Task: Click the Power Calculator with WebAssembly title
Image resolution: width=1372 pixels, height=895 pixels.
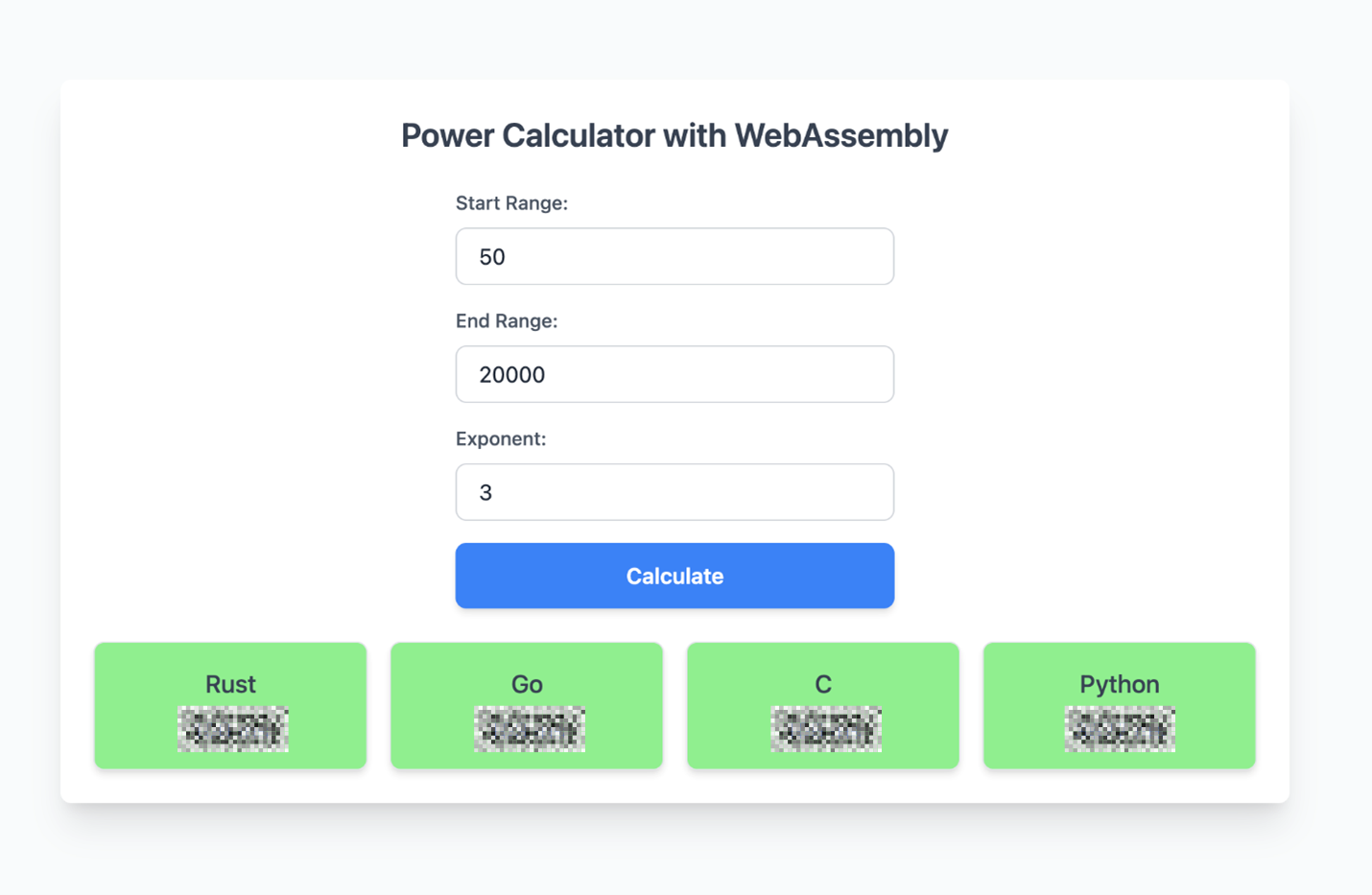Action: pyautogui.click(x=674, y=135)
